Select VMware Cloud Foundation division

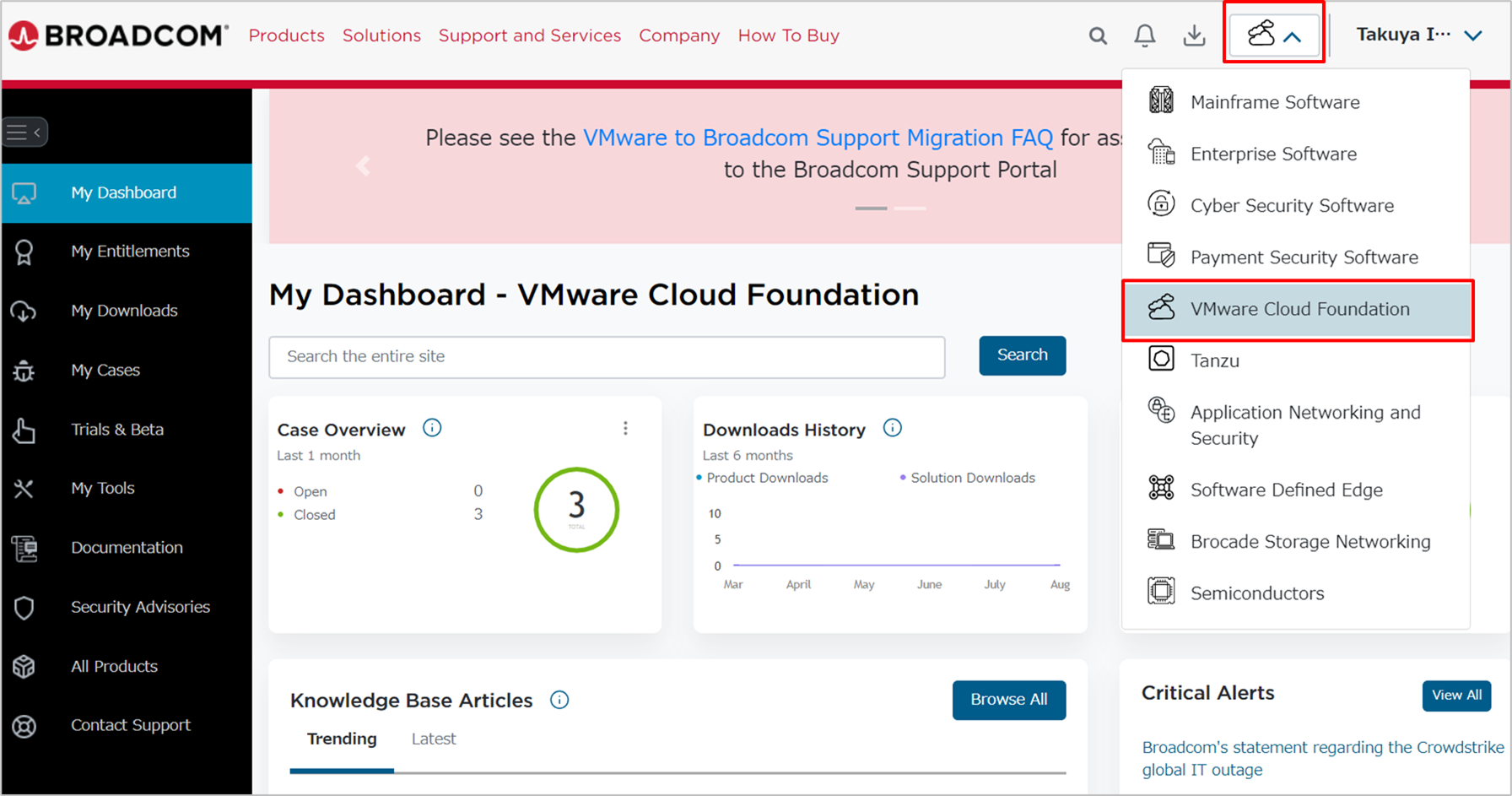click(1298, 310)
